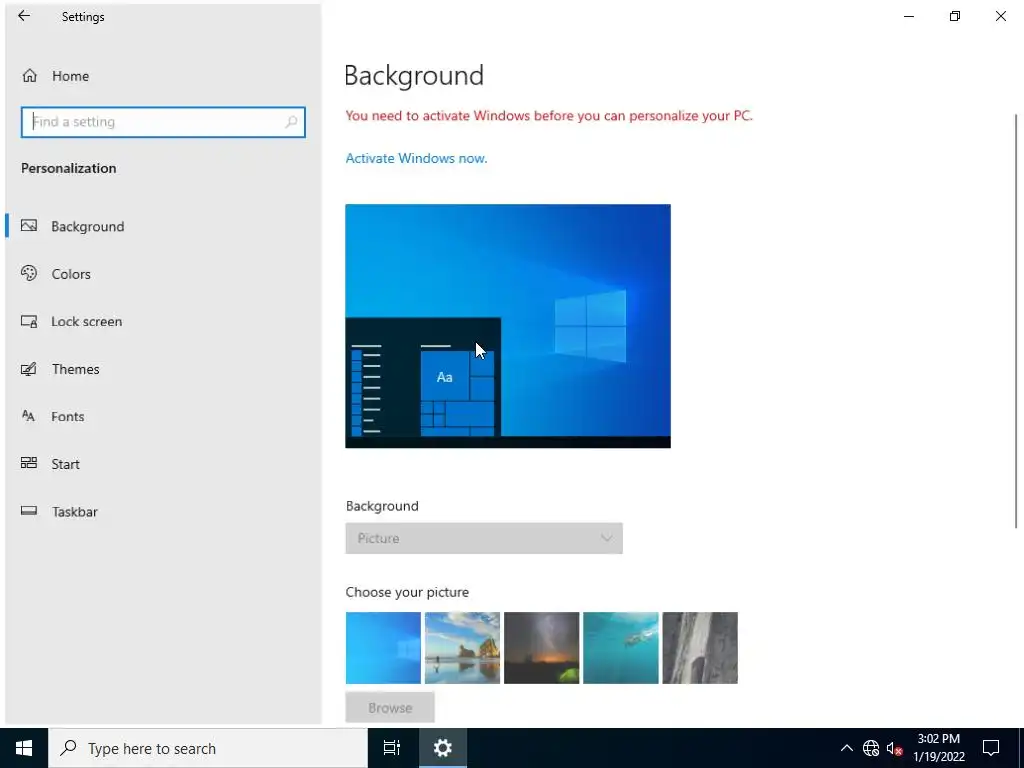Restore down the Settings window

[955, 16]
